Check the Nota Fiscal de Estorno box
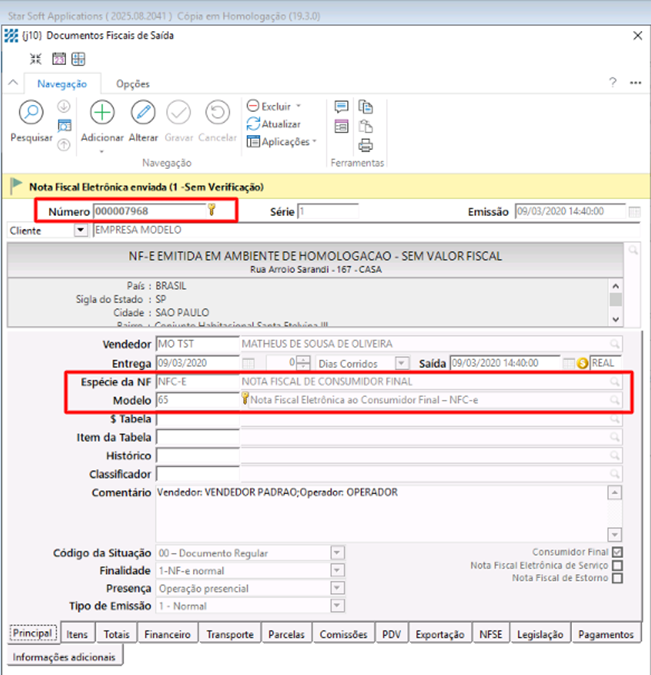Viewport: 651px width, 675px height. [617, 578]
